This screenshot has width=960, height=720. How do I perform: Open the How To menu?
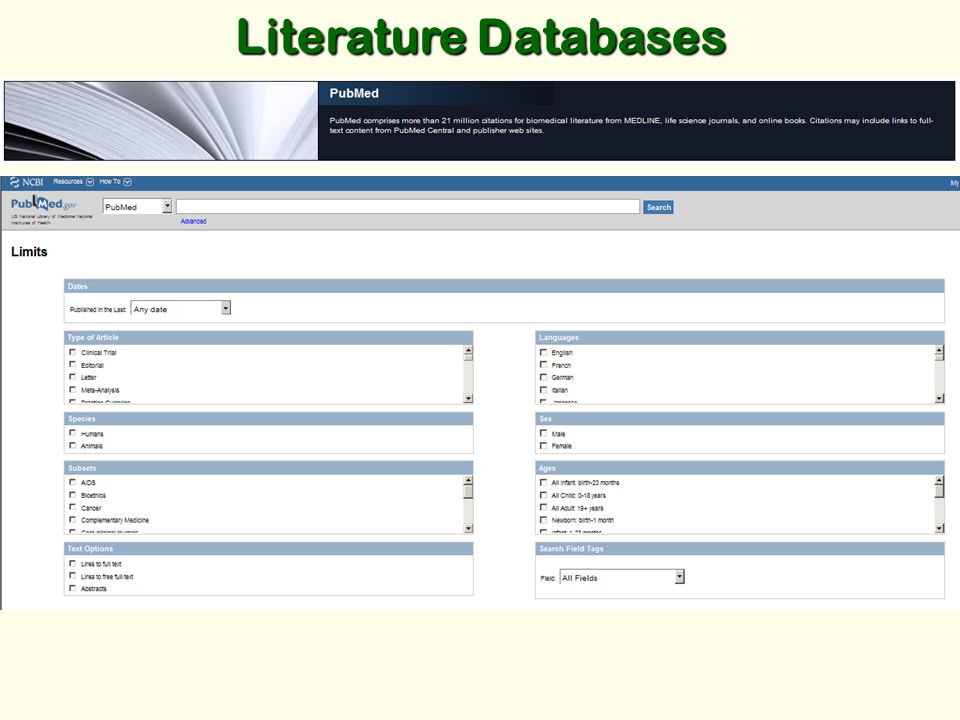110,182
